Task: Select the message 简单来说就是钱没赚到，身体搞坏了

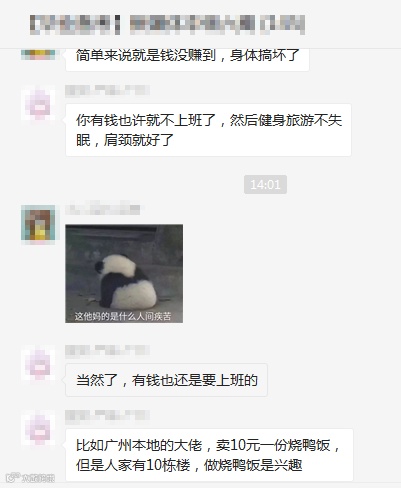Action: click(x=187, y=59)
